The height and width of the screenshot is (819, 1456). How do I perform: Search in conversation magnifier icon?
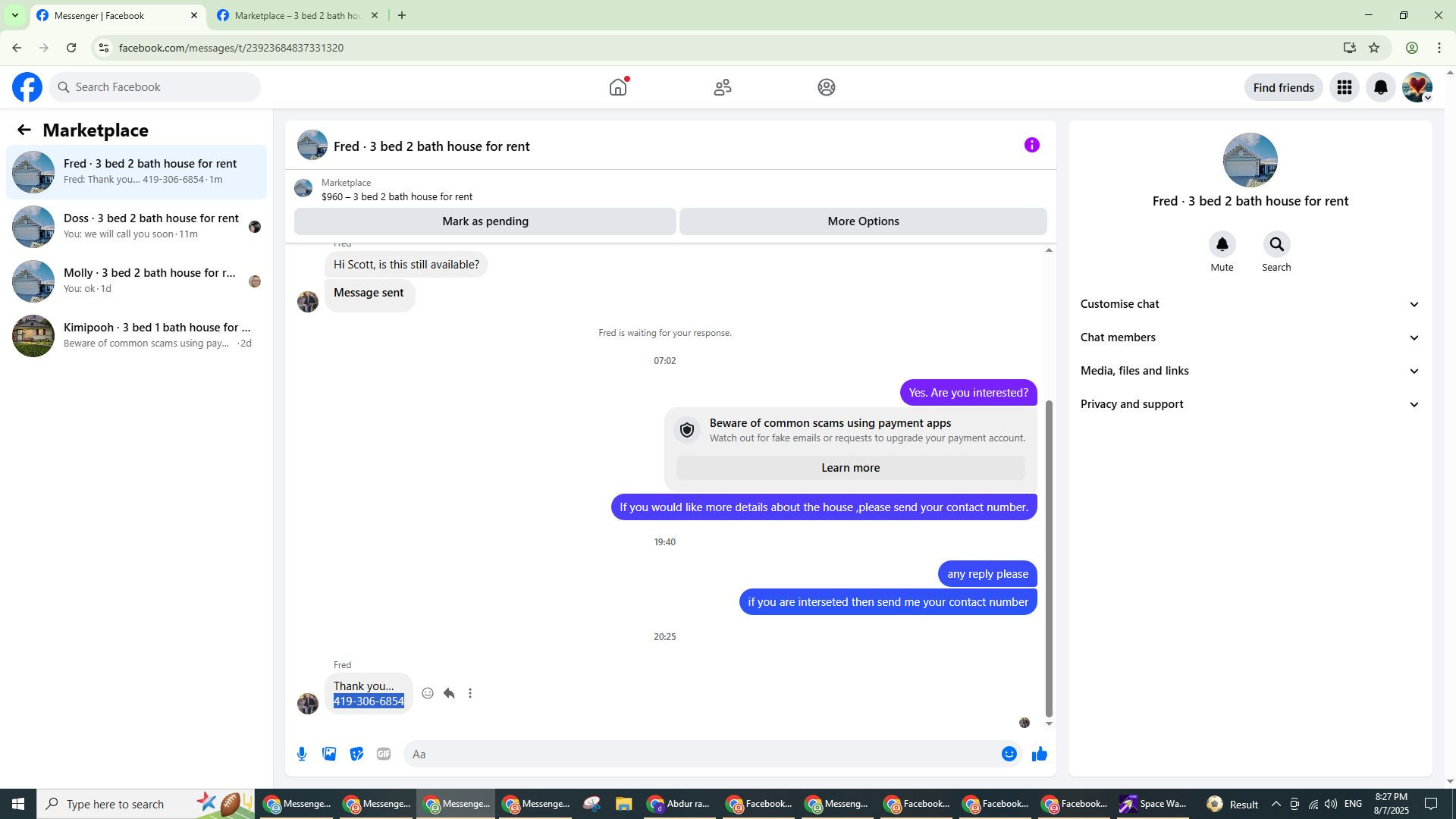(x=1277, y=244)
